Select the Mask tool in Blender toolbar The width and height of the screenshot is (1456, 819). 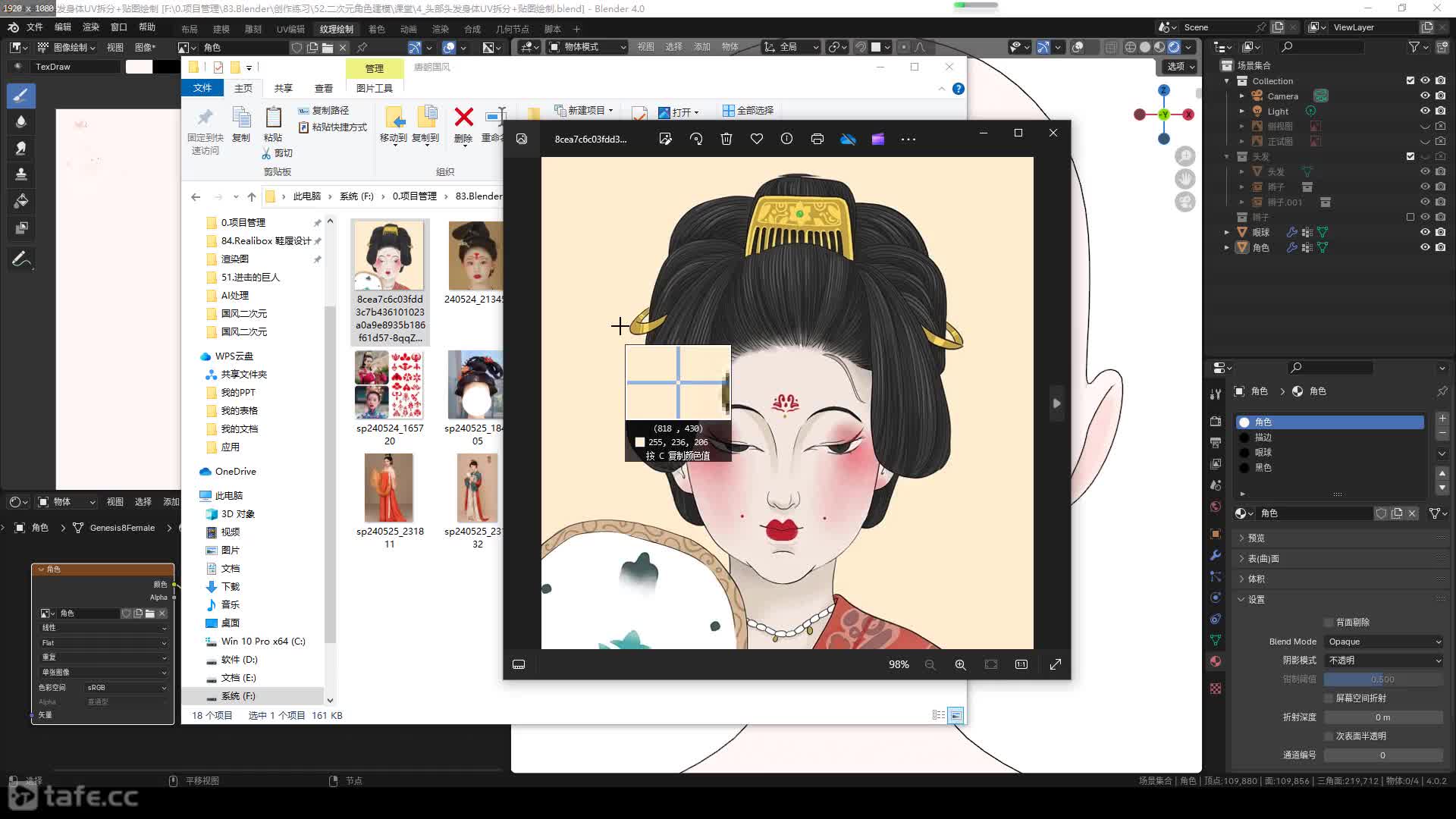click(21, 228)
